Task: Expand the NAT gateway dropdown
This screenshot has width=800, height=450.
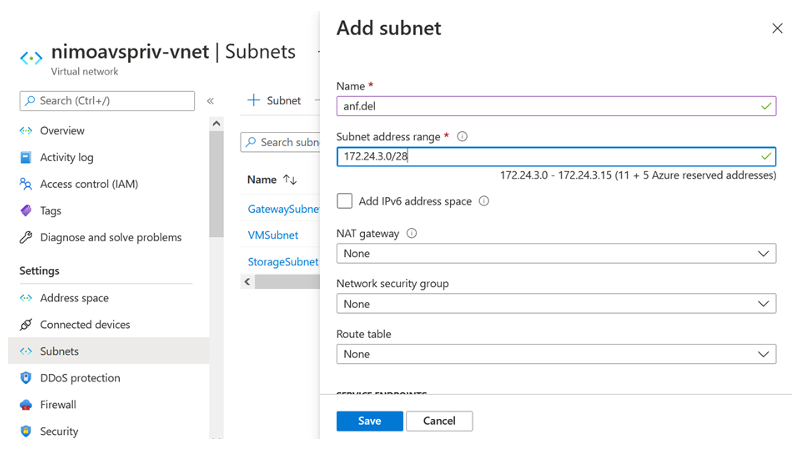Action: tap(555, 254)
